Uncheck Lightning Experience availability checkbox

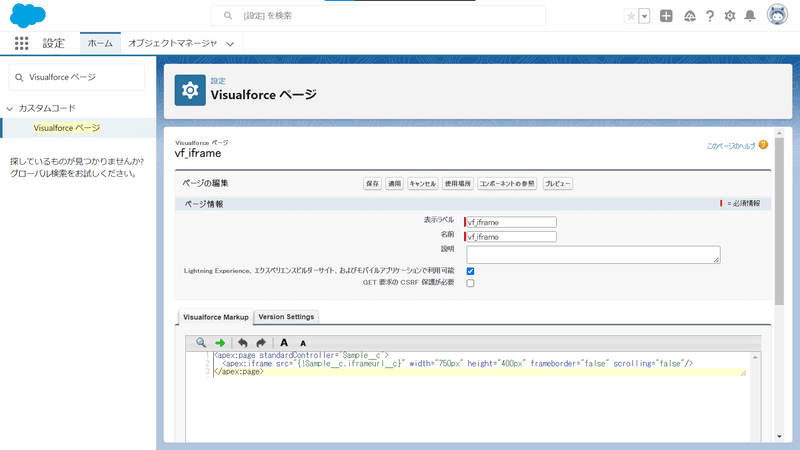[470, 271]
